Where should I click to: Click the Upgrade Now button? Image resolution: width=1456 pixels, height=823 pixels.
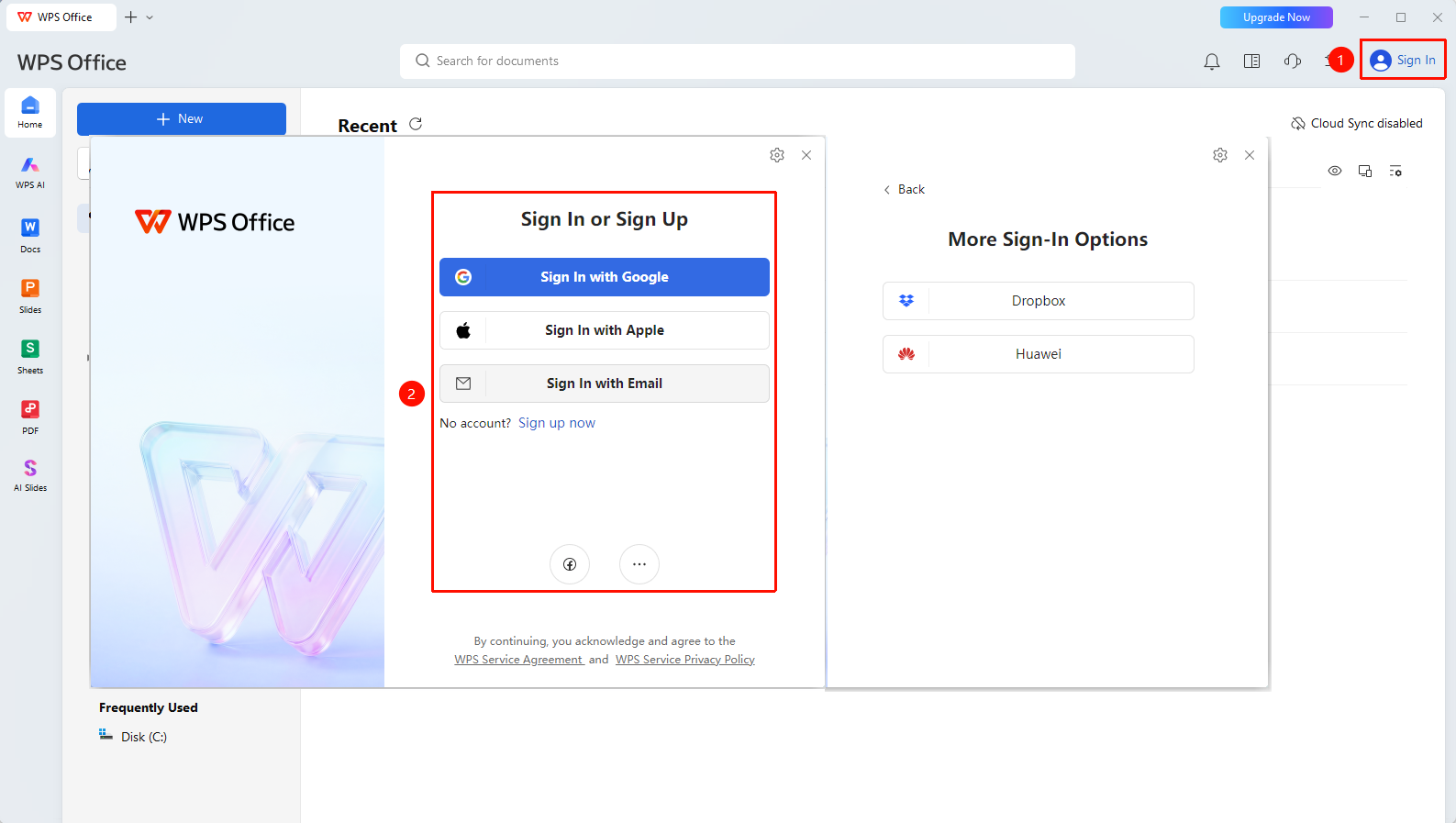(1276, 17)
